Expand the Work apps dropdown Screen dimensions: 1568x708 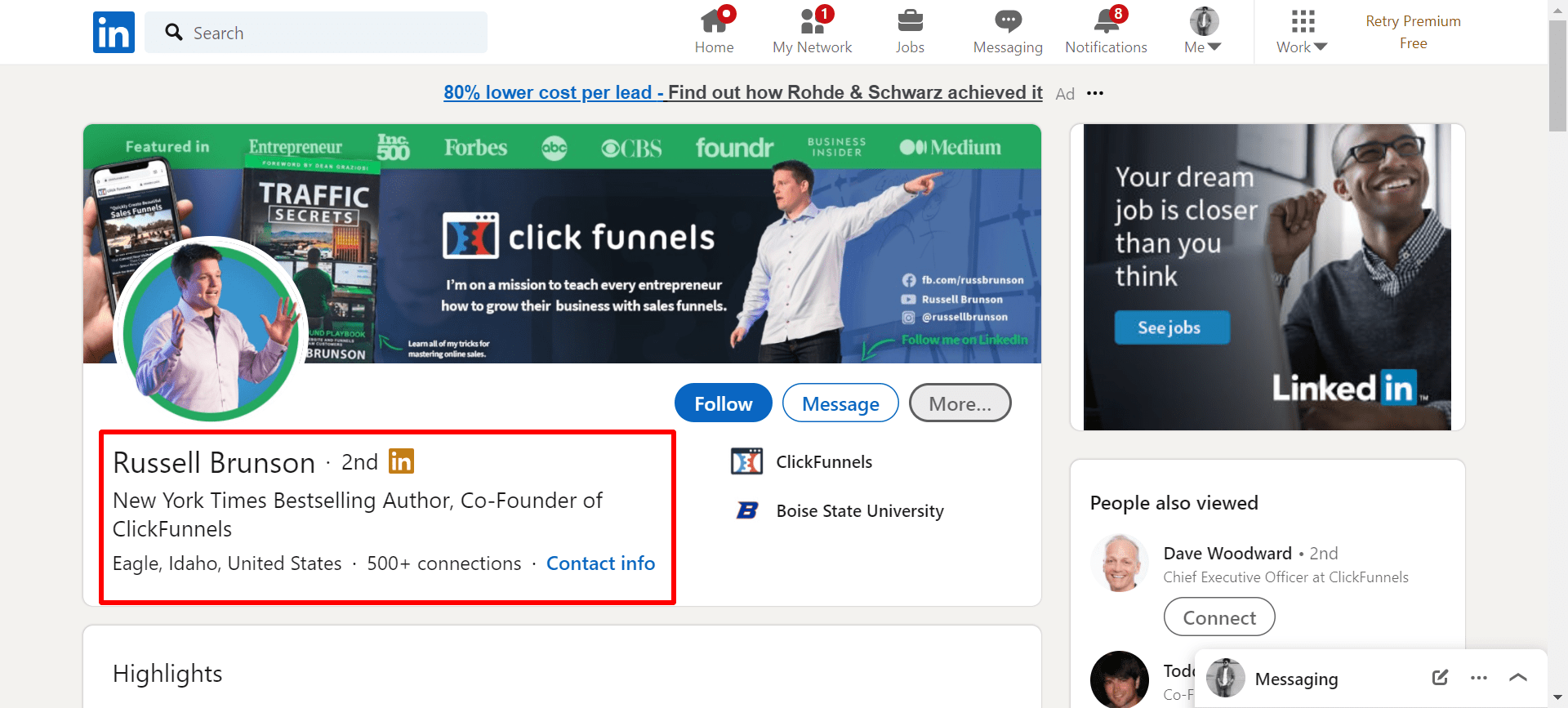point(1303,31)
